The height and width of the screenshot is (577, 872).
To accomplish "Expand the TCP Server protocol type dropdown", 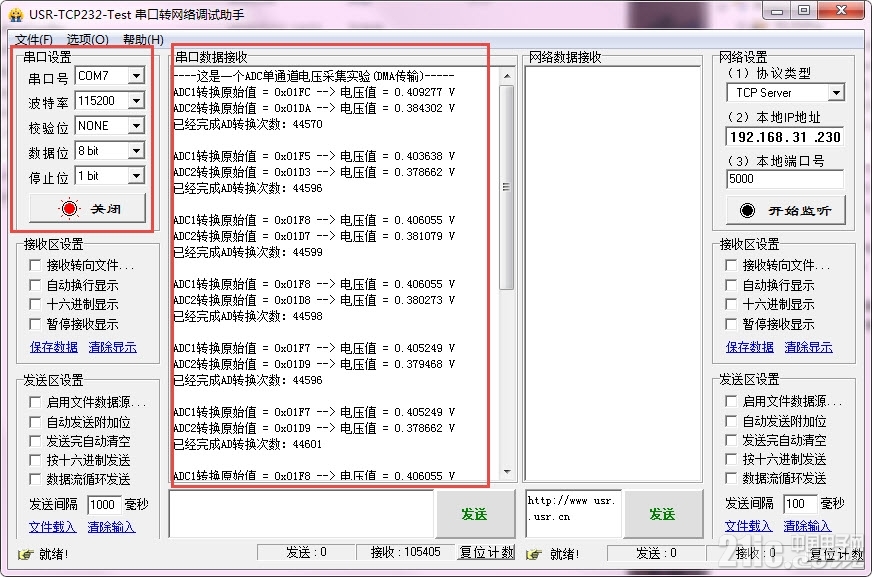I will 836,93.
